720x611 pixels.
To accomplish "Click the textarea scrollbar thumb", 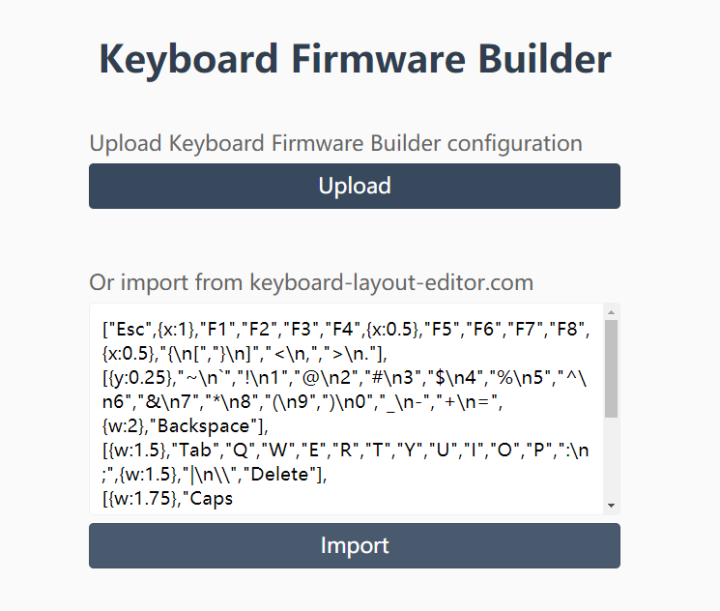I will coord(612,368).
